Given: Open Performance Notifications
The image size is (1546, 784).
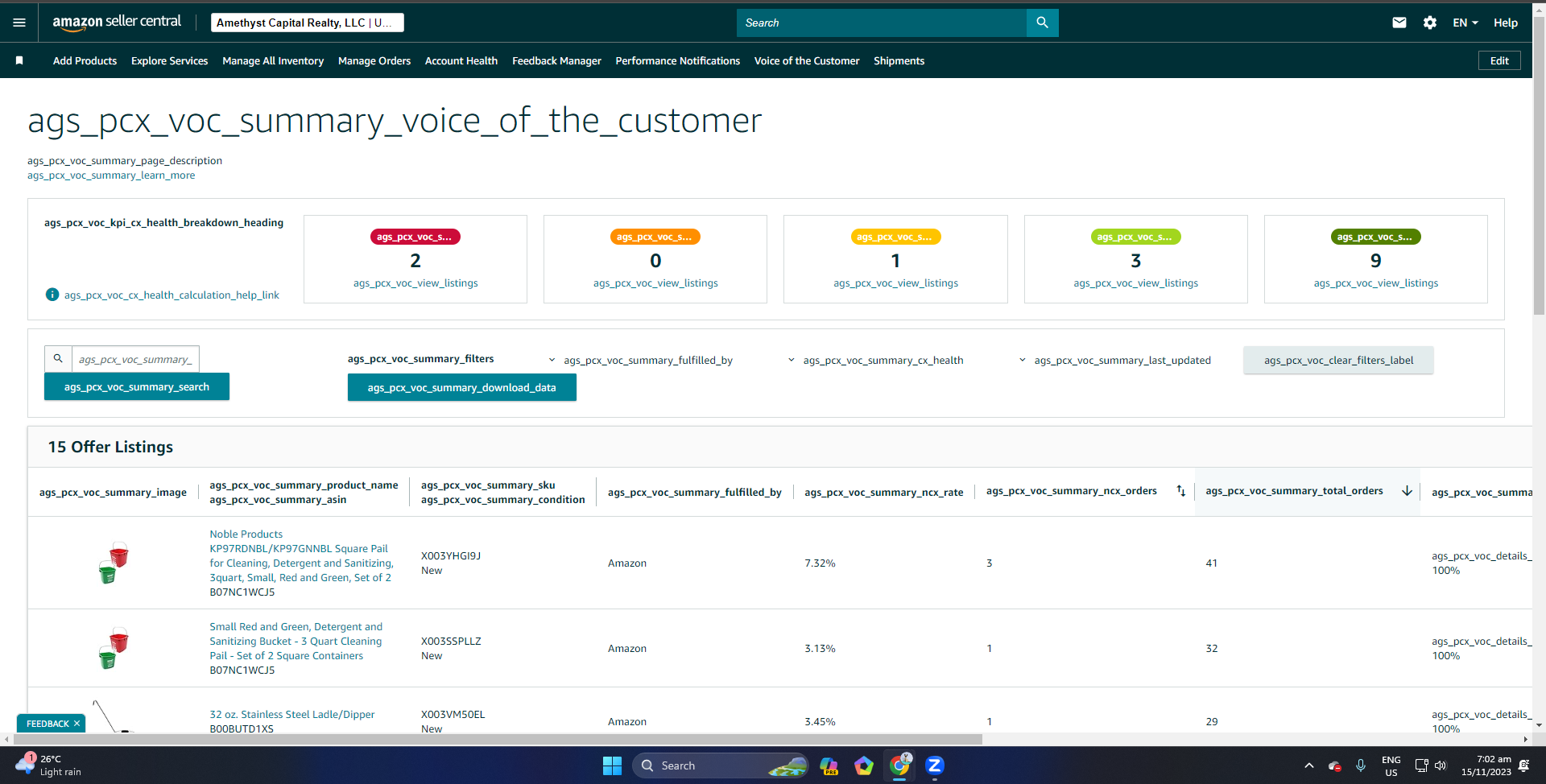Looking at the screenshot, I should [x=678, y=60].
